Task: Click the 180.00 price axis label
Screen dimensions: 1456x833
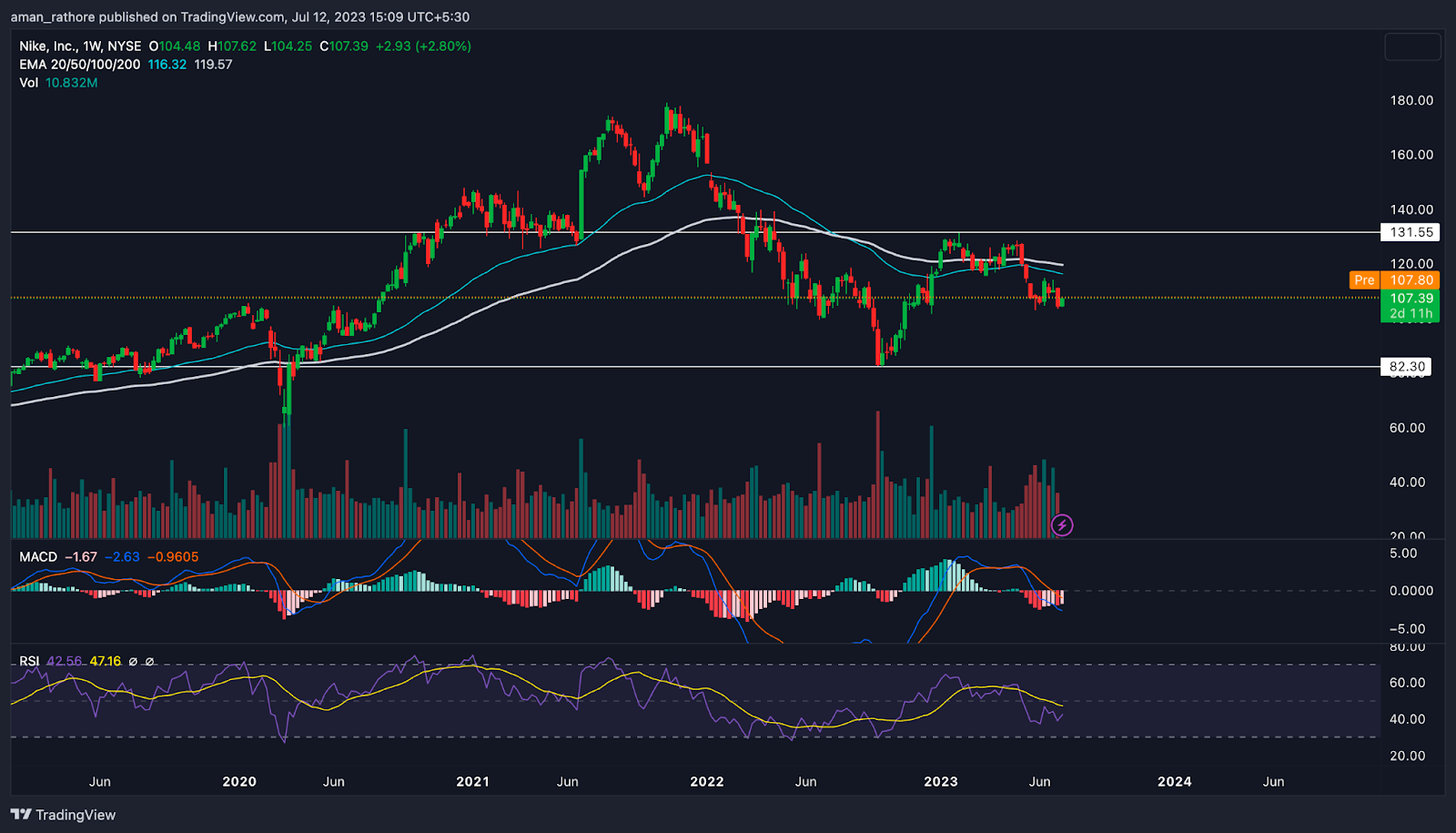Action: tap(1411, 100)
